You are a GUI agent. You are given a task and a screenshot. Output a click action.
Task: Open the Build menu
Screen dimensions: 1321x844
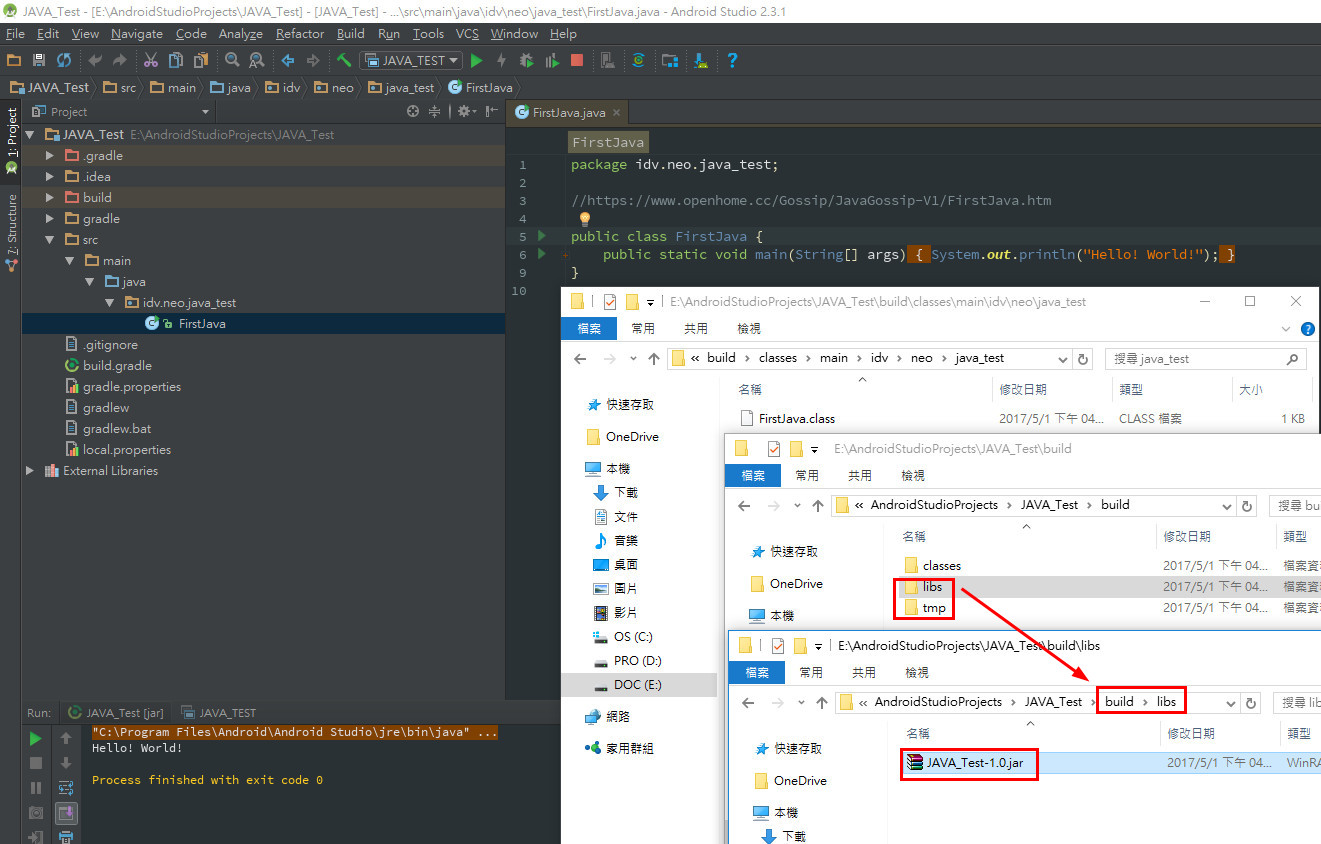351,34
